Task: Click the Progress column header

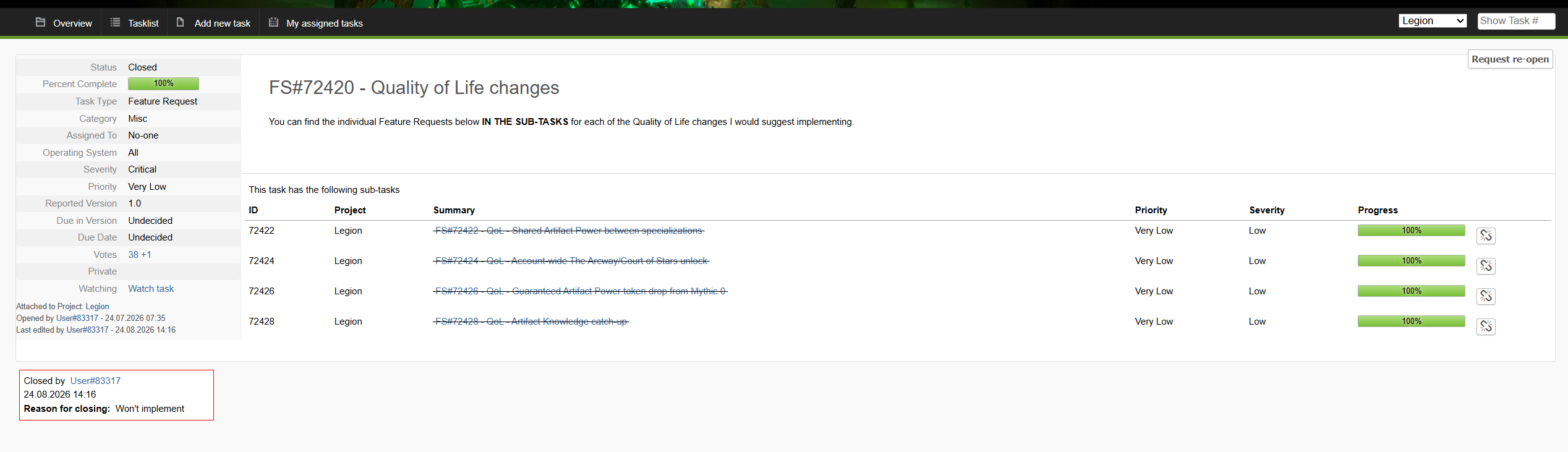Action: click(x=1378, y=210)
